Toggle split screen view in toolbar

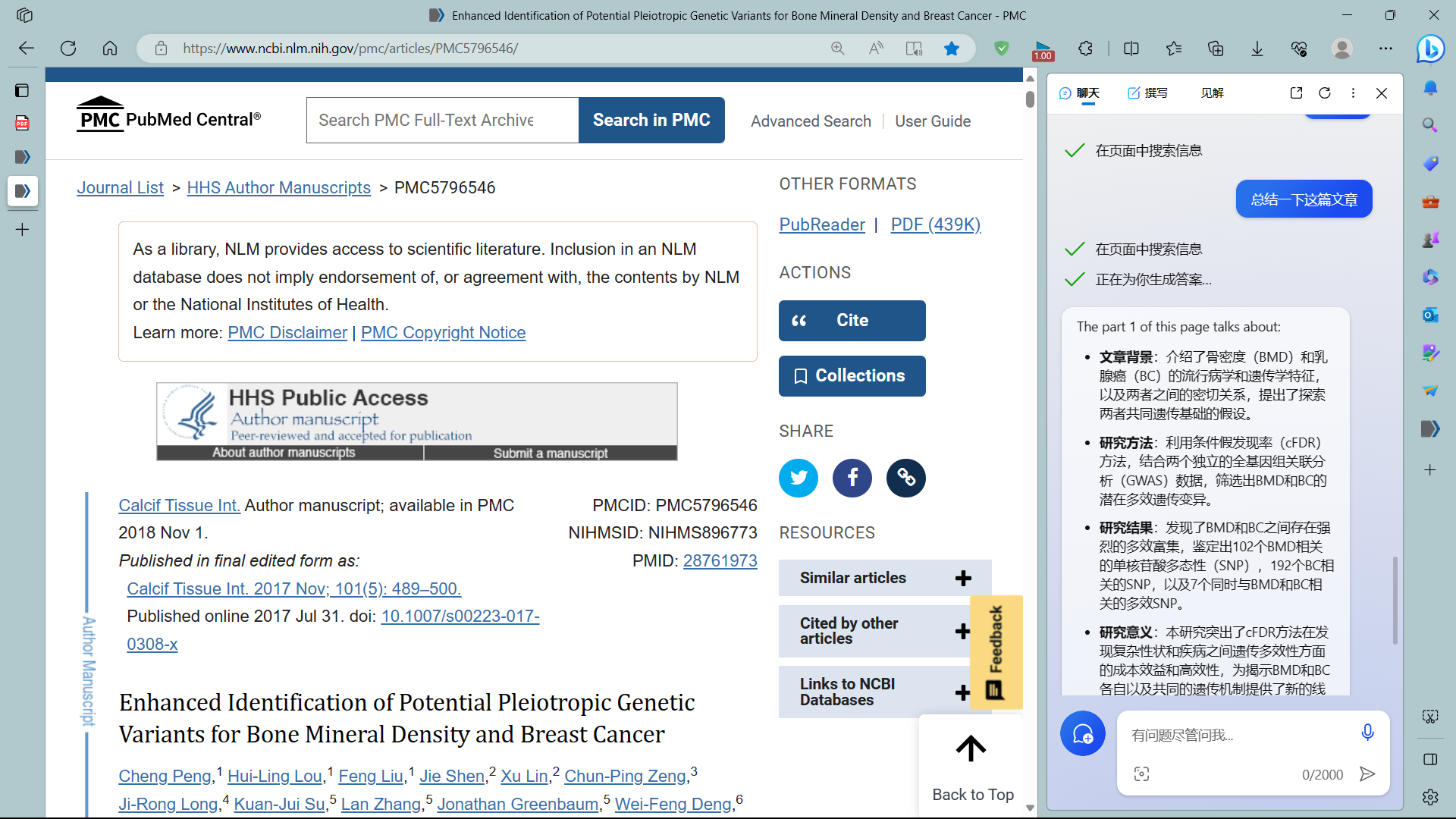coord(1131,49)
